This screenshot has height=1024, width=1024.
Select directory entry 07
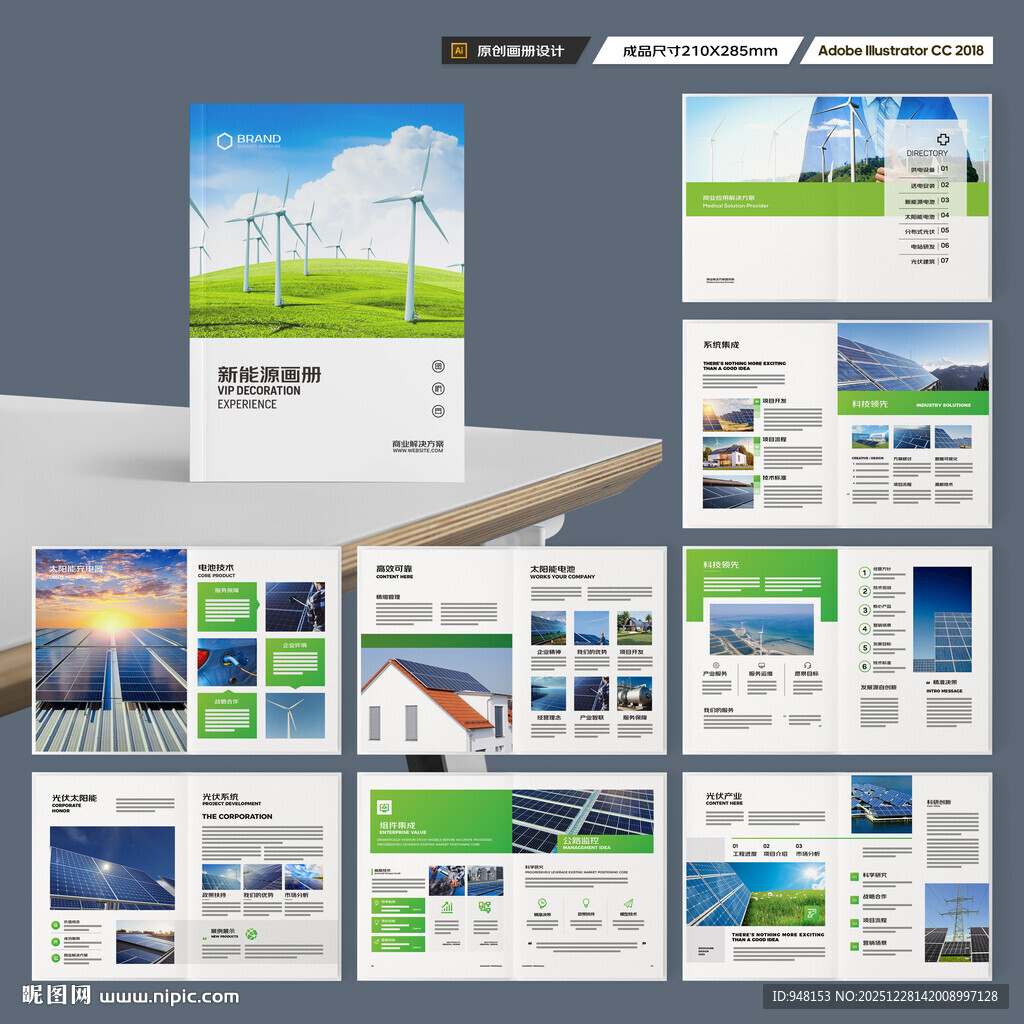point(930,261)
